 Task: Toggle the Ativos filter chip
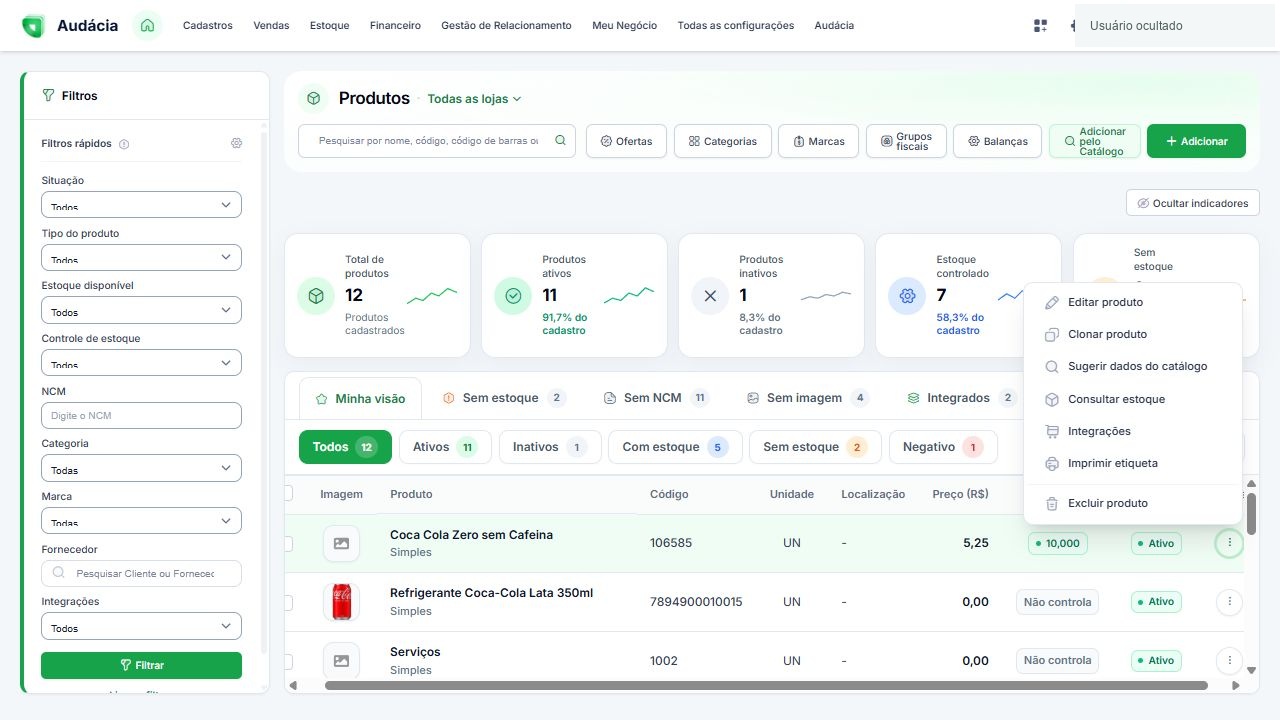445,447
